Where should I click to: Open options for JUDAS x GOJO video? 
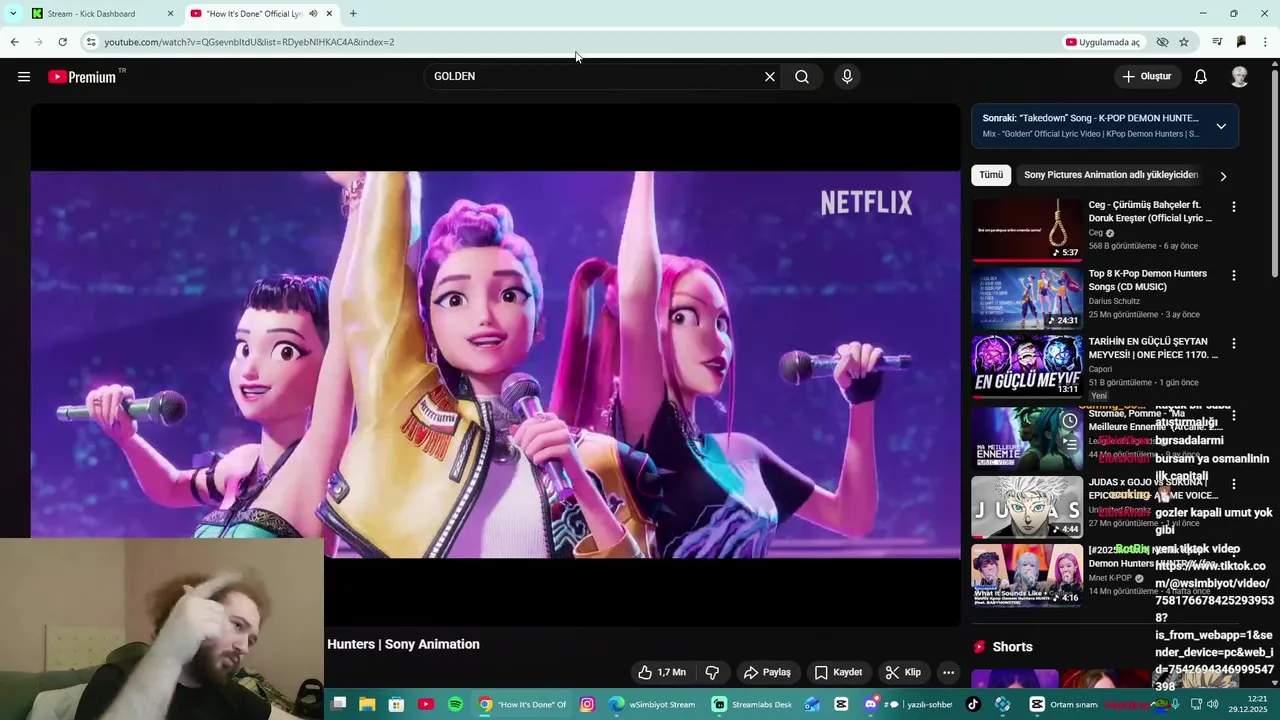click(x=1234, y=484)
